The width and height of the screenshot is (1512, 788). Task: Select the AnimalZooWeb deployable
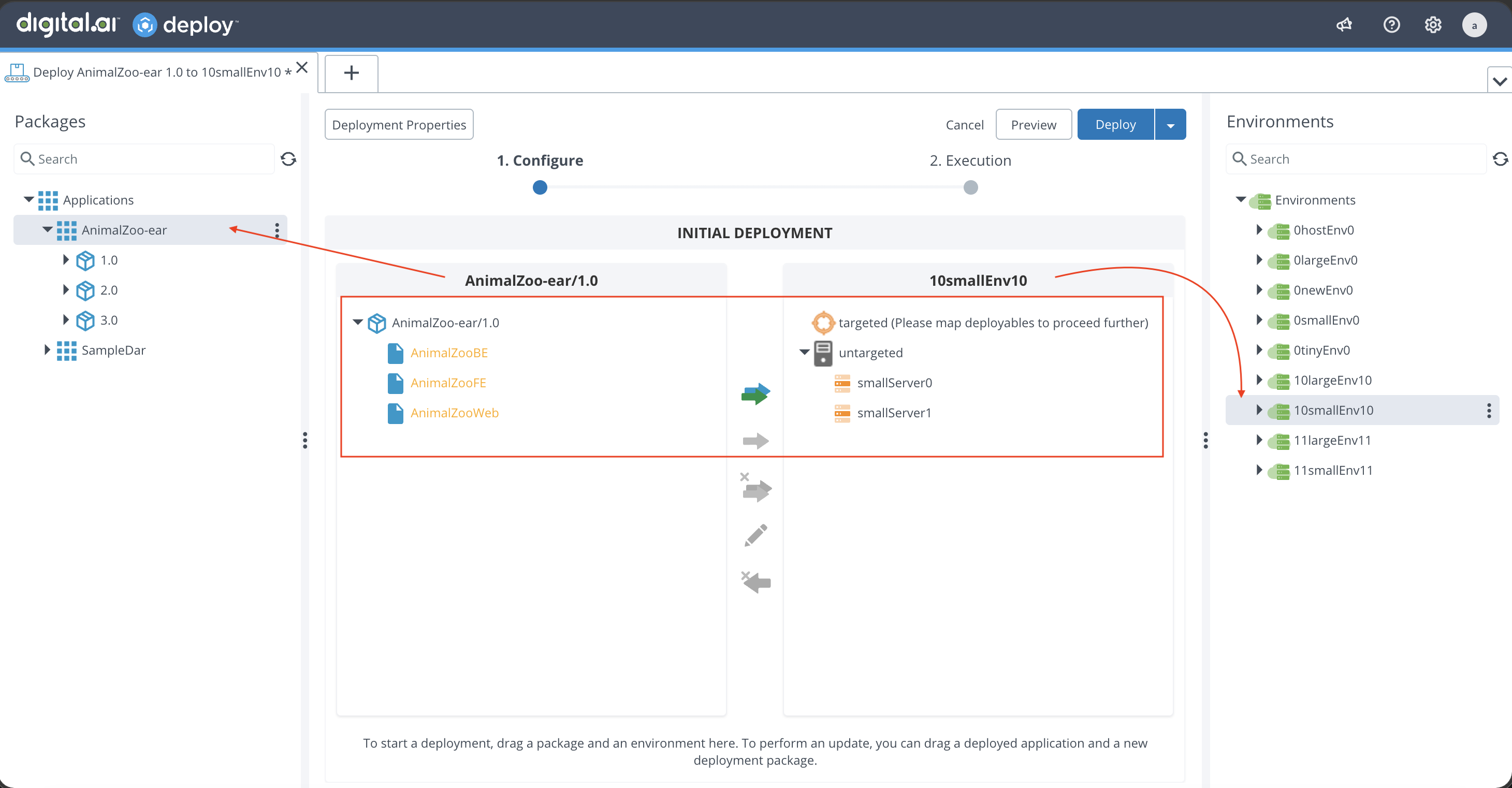[454, 413]
